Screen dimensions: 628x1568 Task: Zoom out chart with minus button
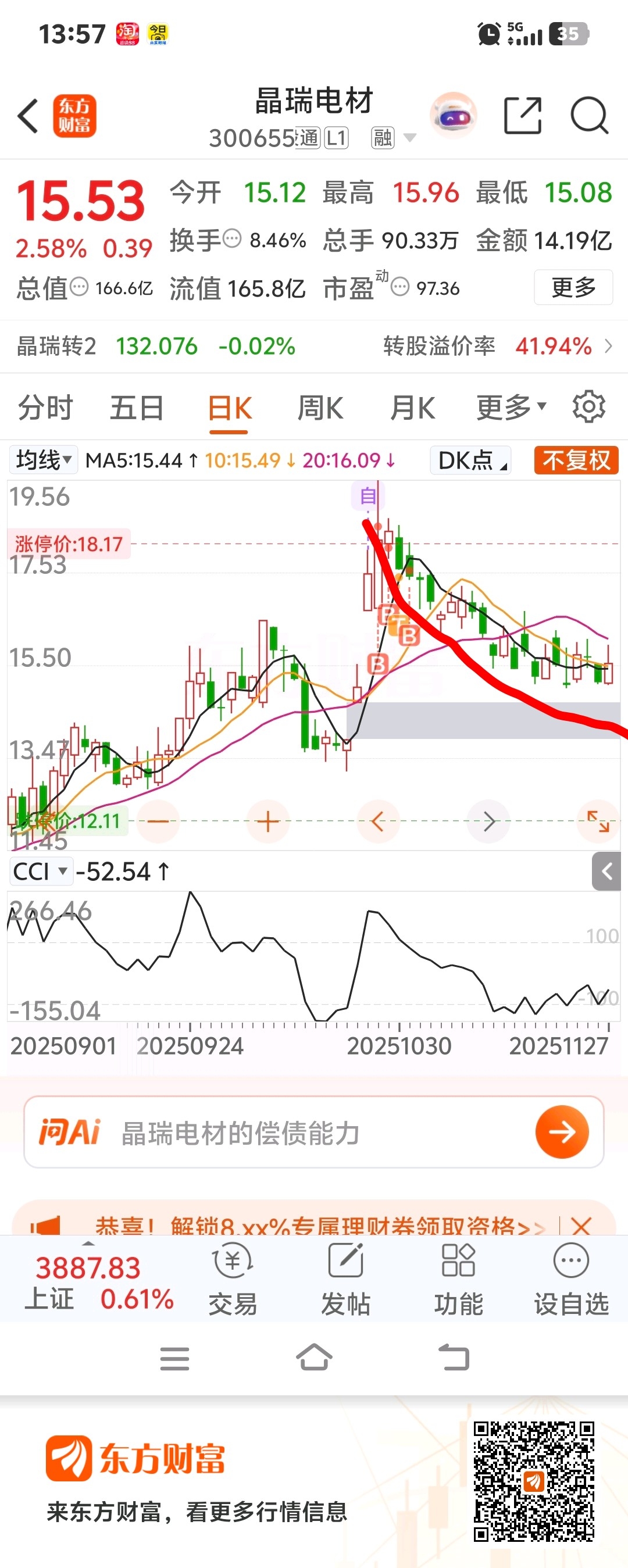point(158,821)
